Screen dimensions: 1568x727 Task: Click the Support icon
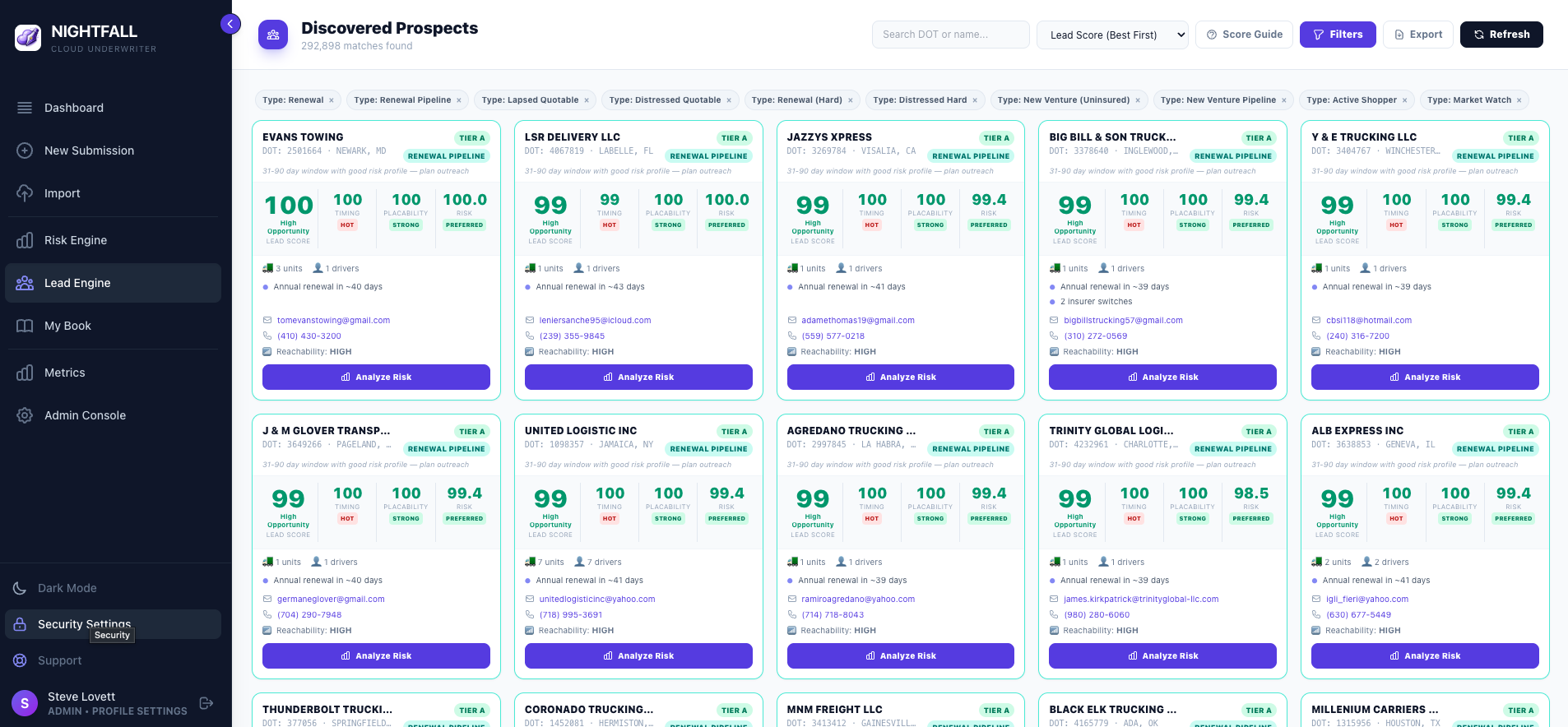click(20, 660)
